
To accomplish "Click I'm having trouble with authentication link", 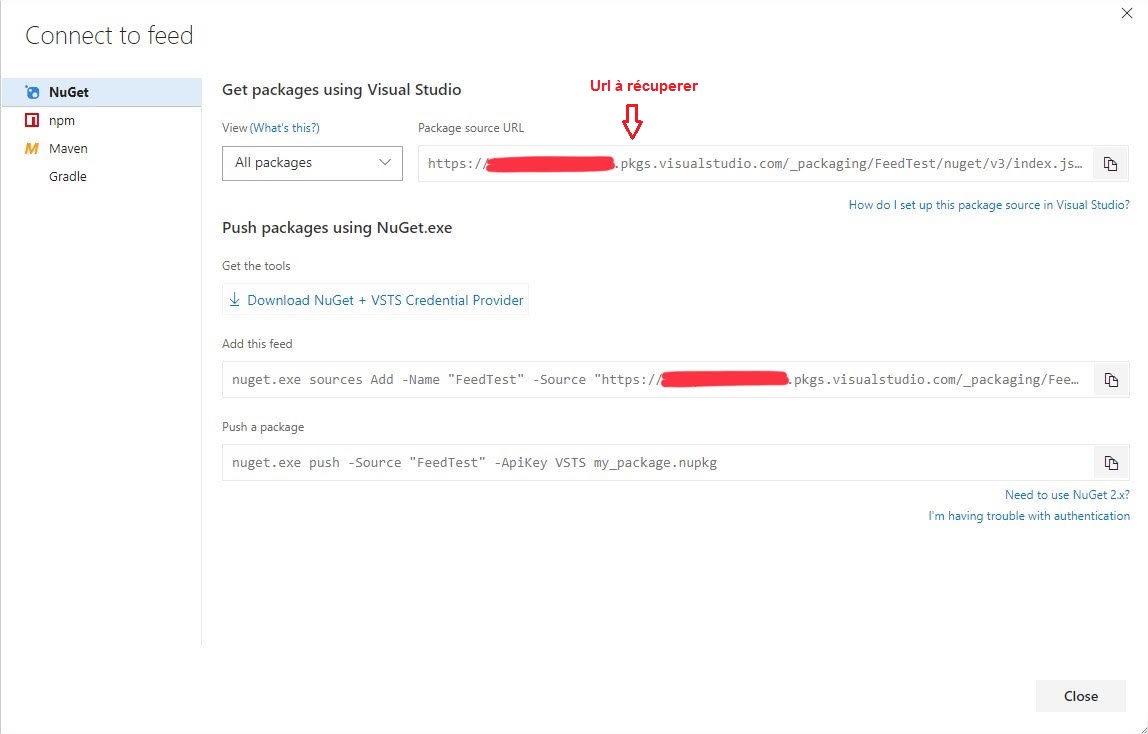I will 1029,516.
